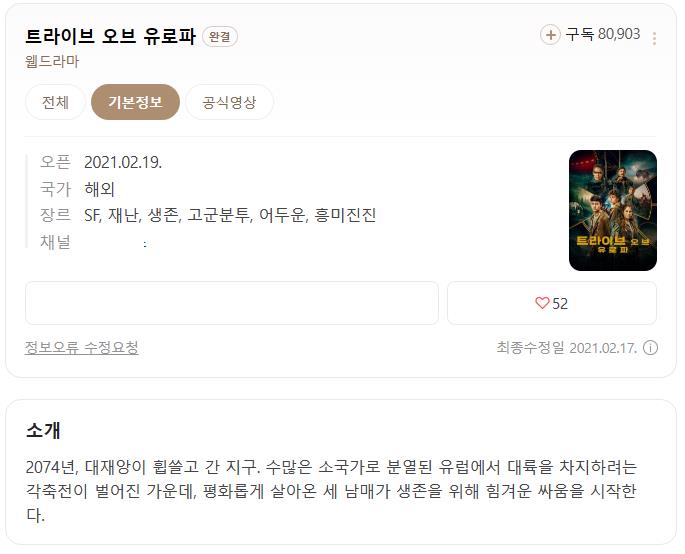The height and width of the screenshot is (554, 685).
Task: Click the 최종수정일 2021.02.17. text
Action: coord(567,348)
